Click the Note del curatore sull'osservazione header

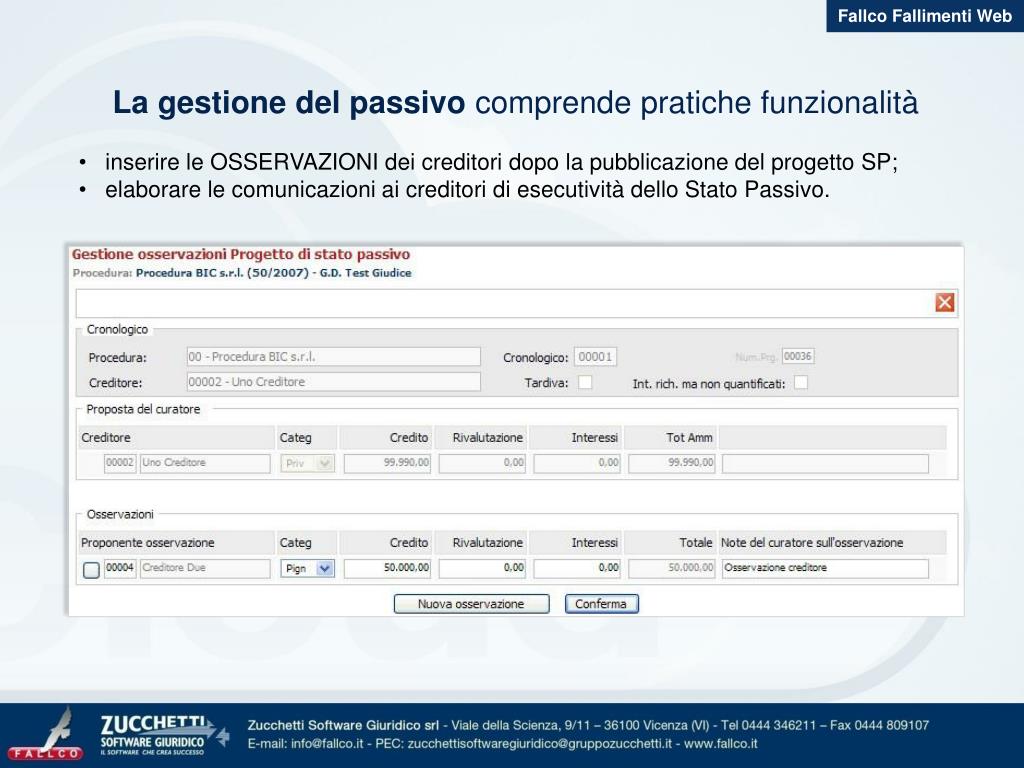point(812,543)
